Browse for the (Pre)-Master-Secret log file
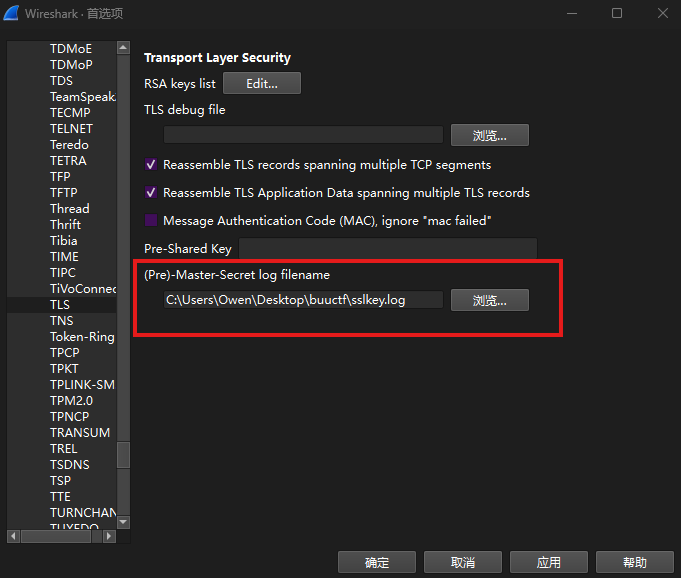The height and width of the screenshot is (578, 681). [x=490, y=300]
